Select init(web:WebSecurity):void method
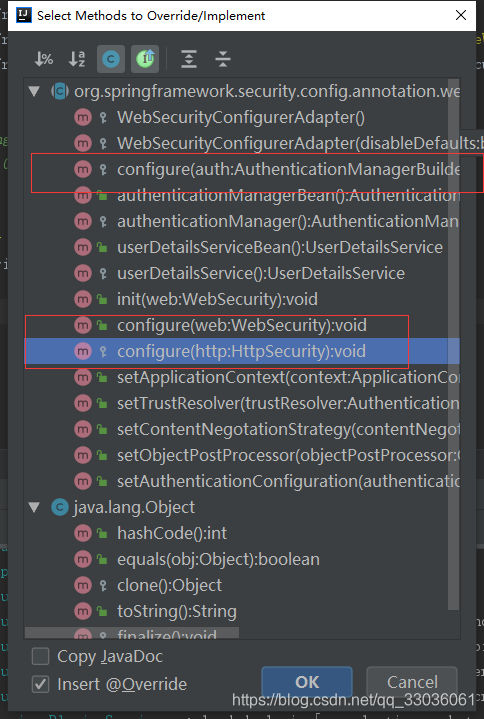 pos(242,299)
